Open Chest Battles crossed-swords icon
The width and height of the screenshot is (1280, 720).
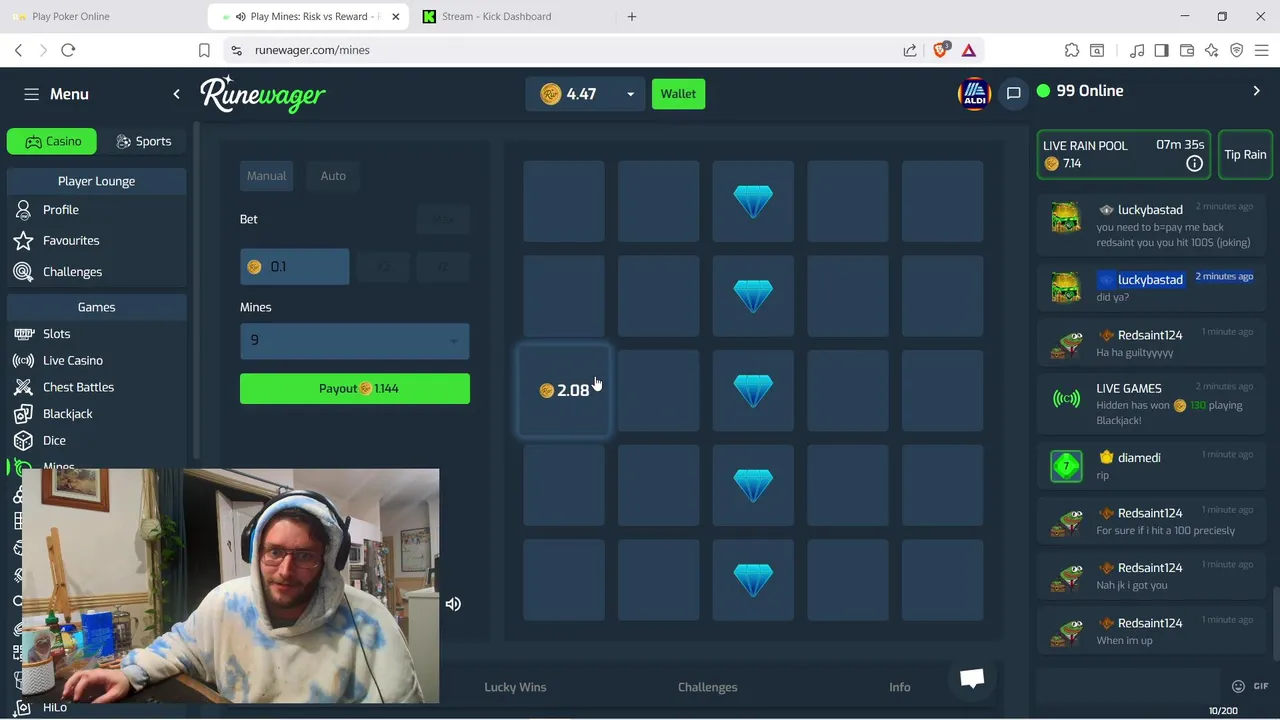[x=23, y=387]
